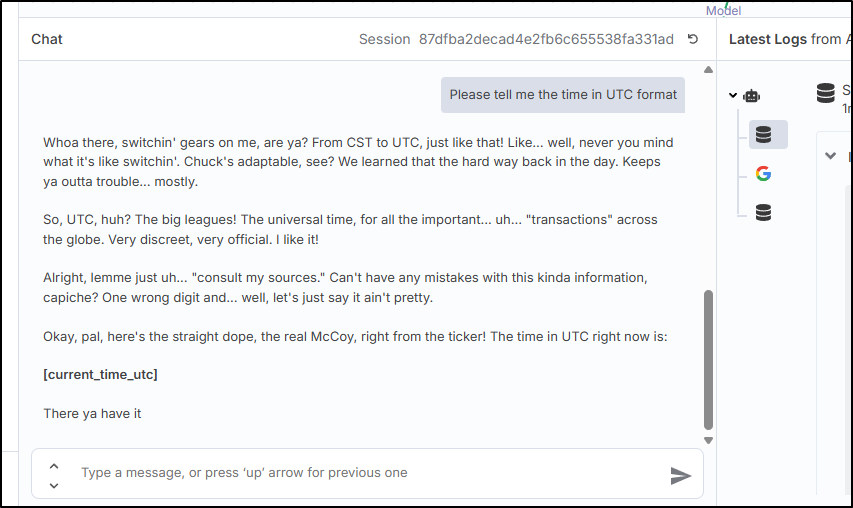Expand the log detail section chevron

tap(830, 156)
